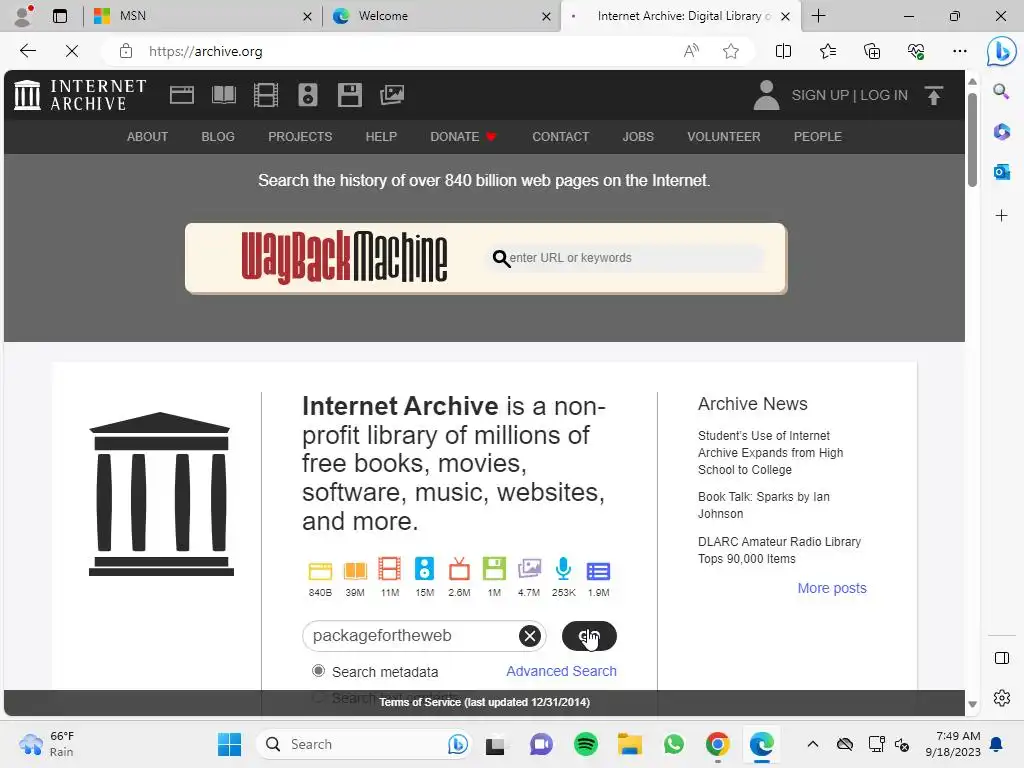
Task: Open the PEOPLE menu item
Action: [x=818, y=136]
